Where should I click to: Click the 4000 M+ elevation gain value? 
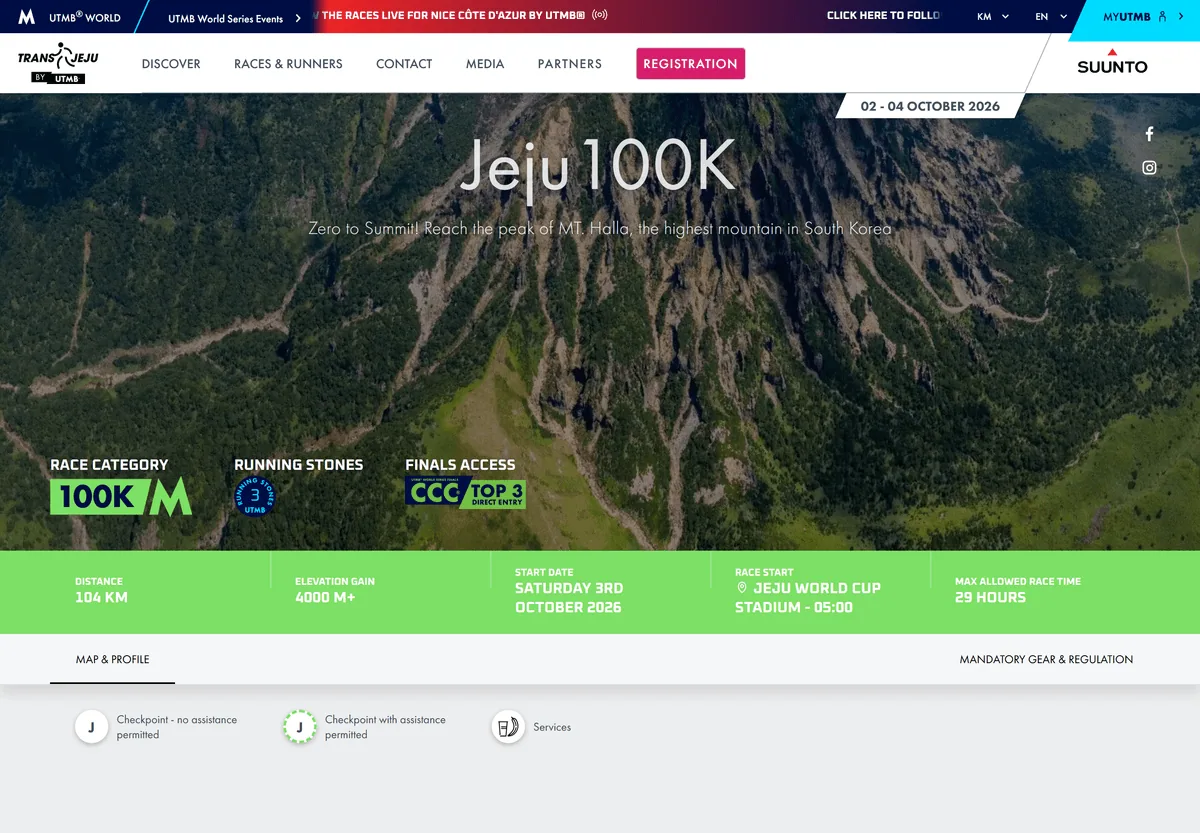[325, 598]
